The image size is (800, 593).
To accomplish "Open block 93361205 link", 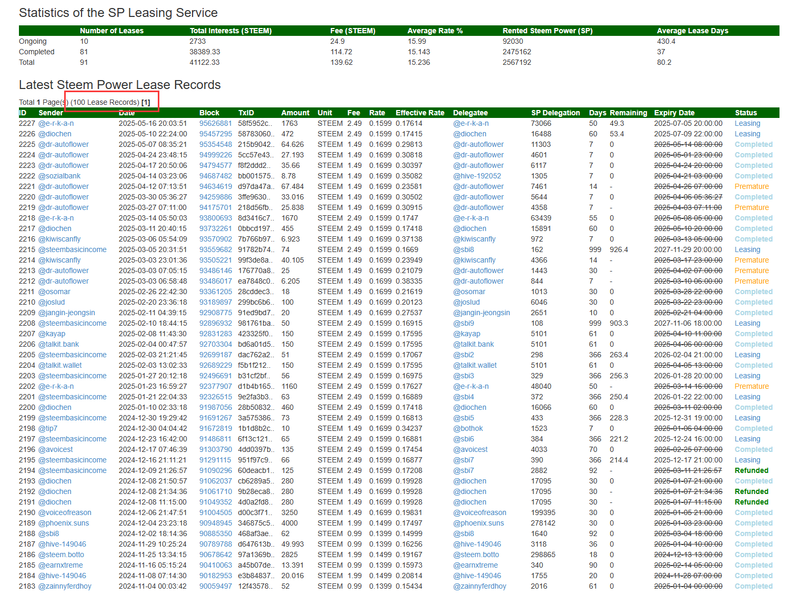I will tap(215, 291).
